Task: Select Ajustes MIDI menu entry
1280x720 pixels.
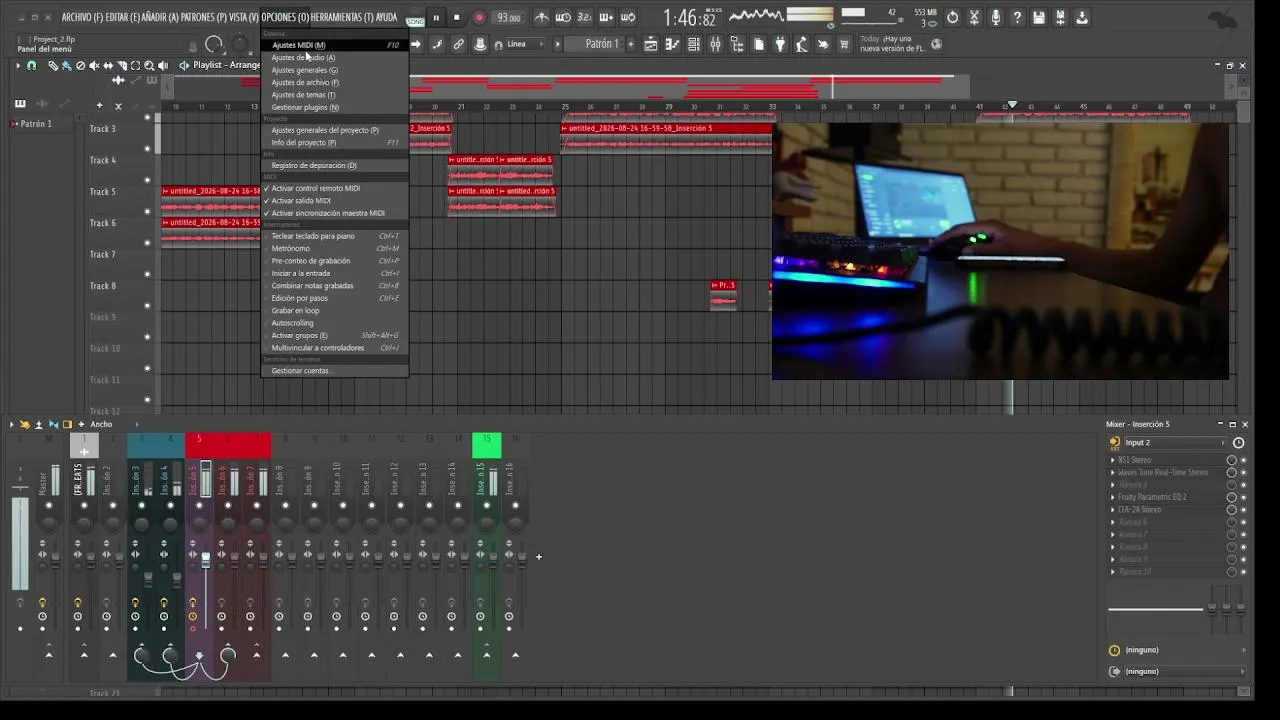Action: pyautogui.click(x=335, y=45)
